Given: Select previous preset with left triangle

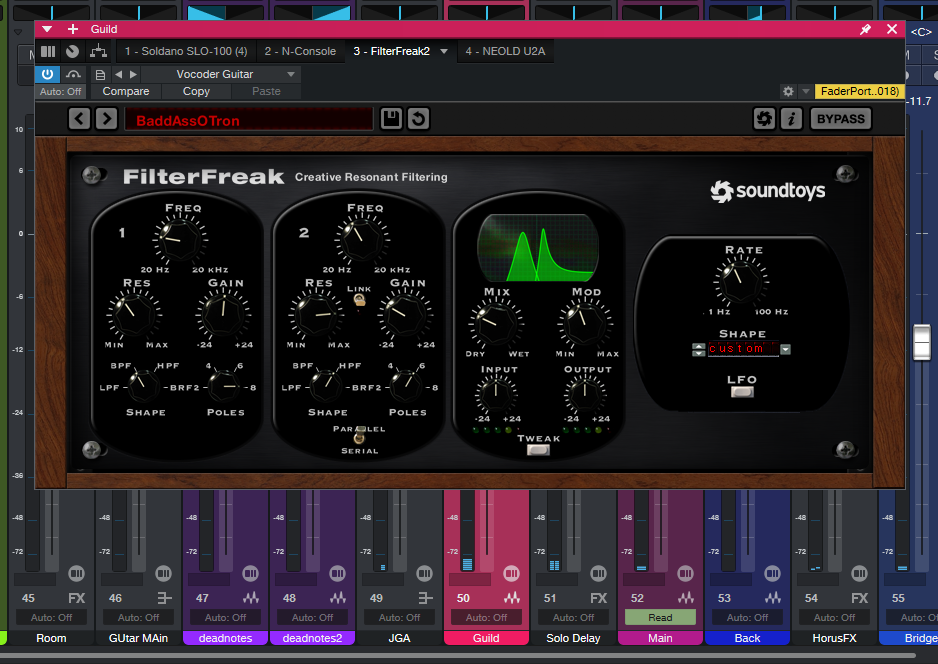Looking at the screenshot, I should pos(118,74).
